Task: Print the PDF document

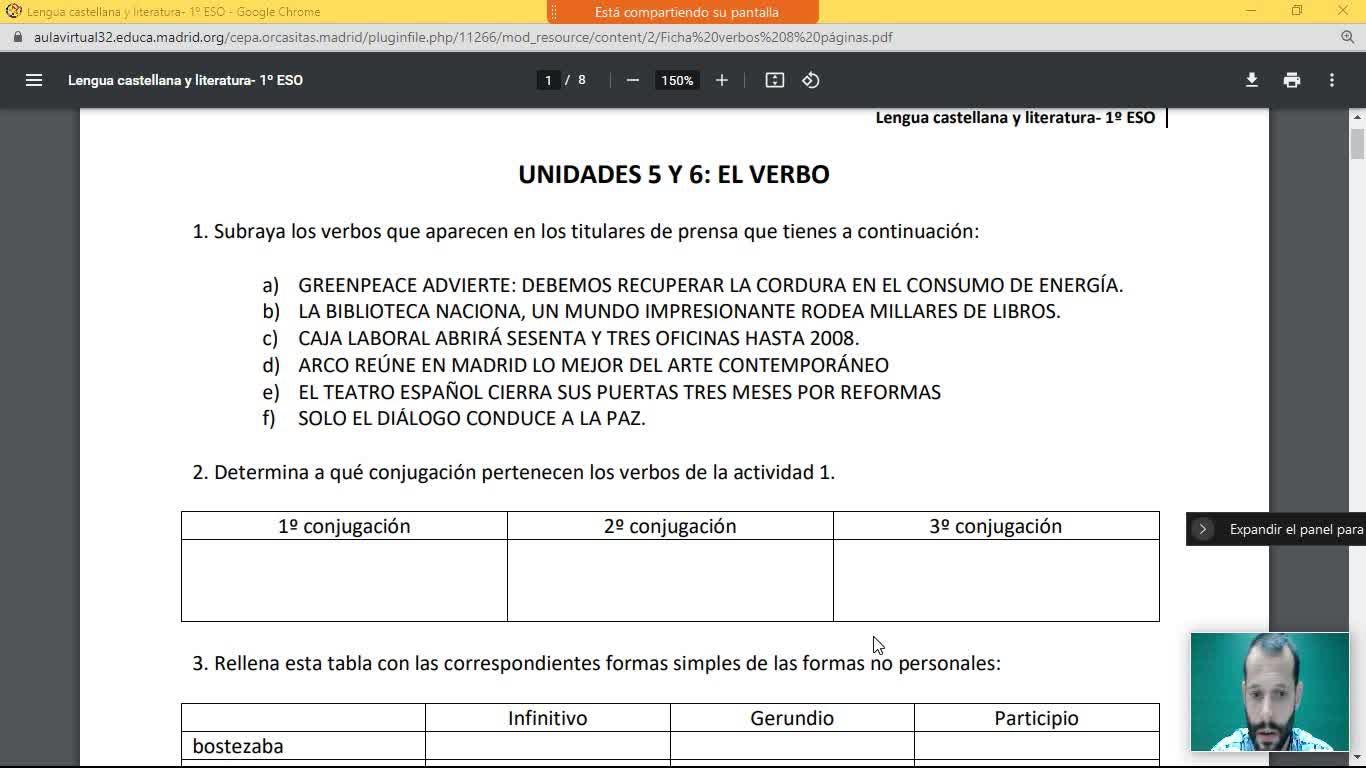Action: pos(1292,80)
